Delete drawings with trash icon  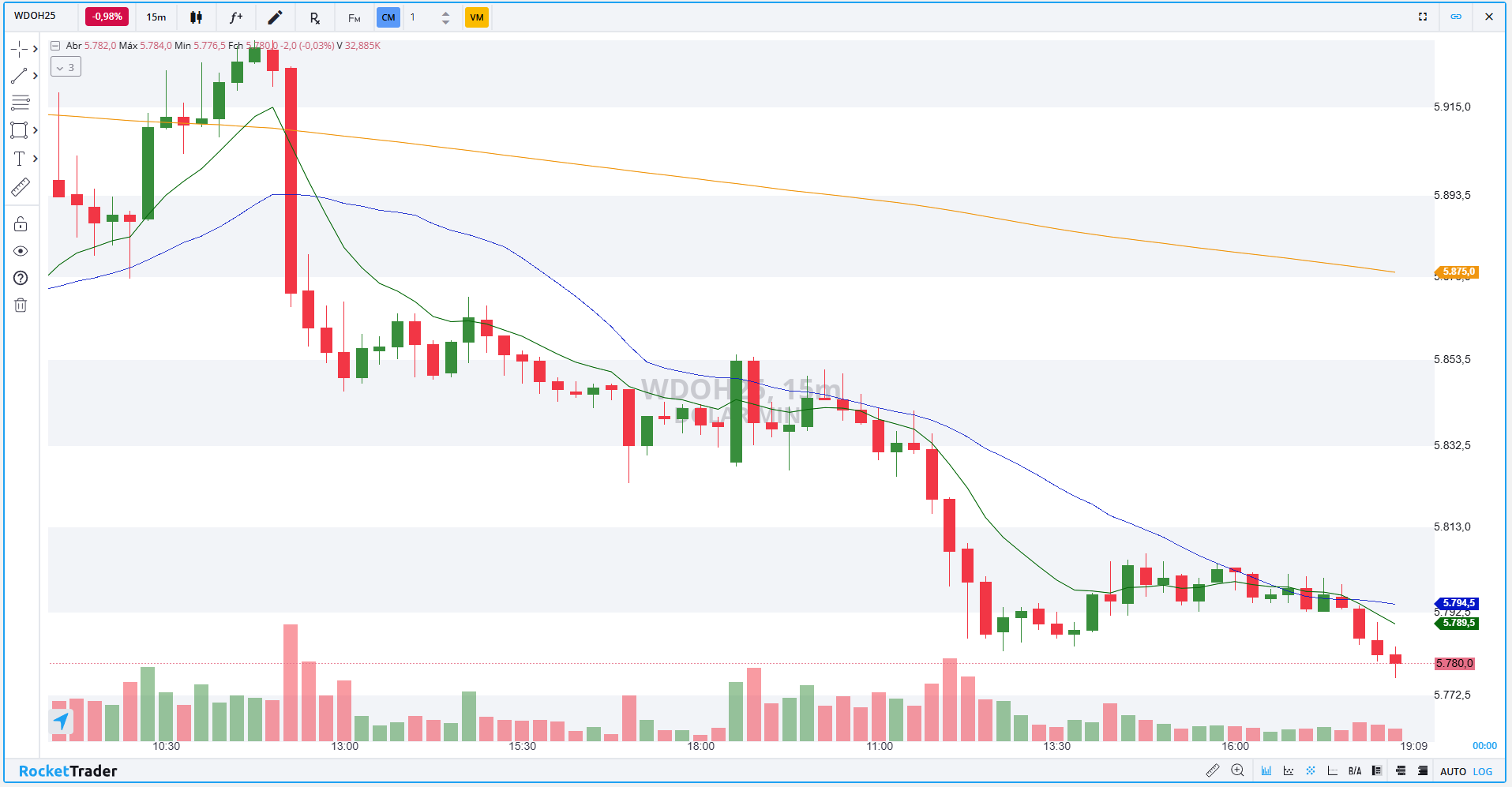(21, 305)
